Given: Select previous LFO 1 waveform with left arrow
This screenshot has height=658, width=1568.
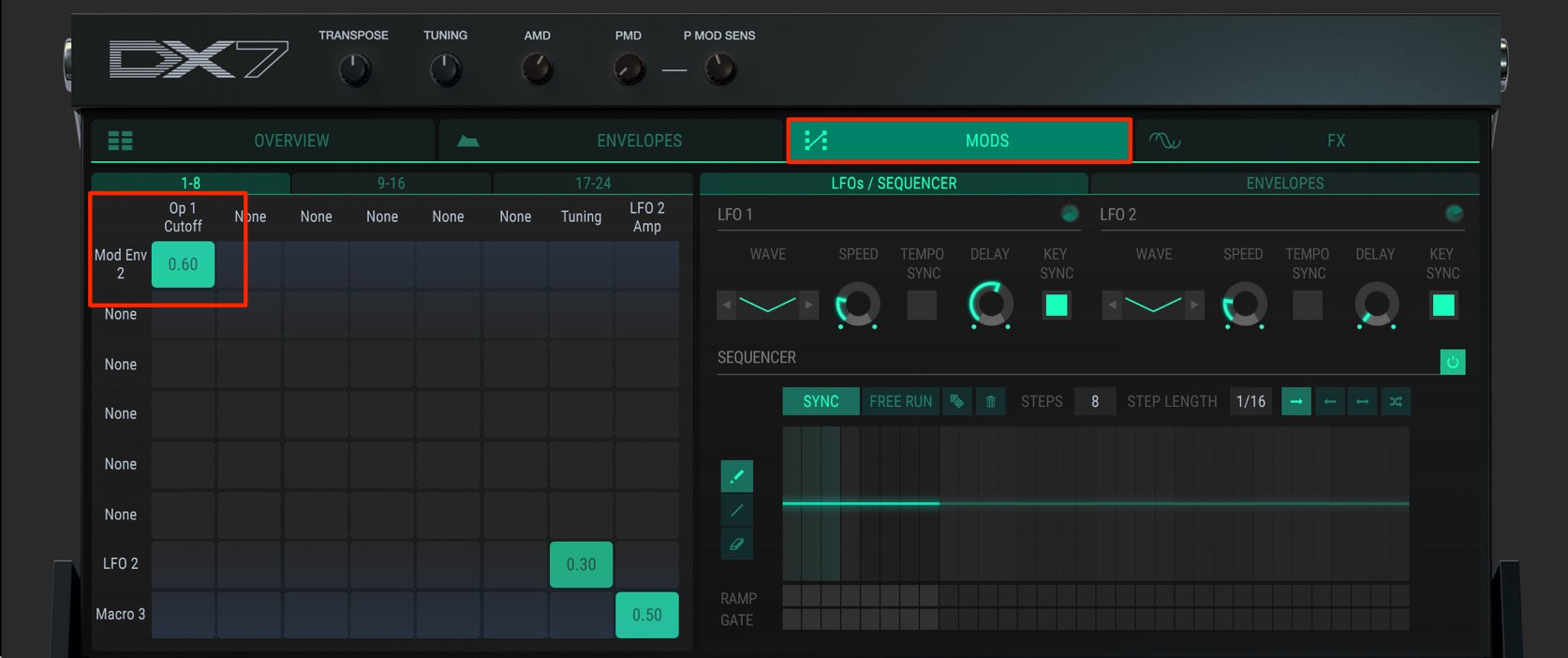Looking at the screenshot, I should [726, 305].
